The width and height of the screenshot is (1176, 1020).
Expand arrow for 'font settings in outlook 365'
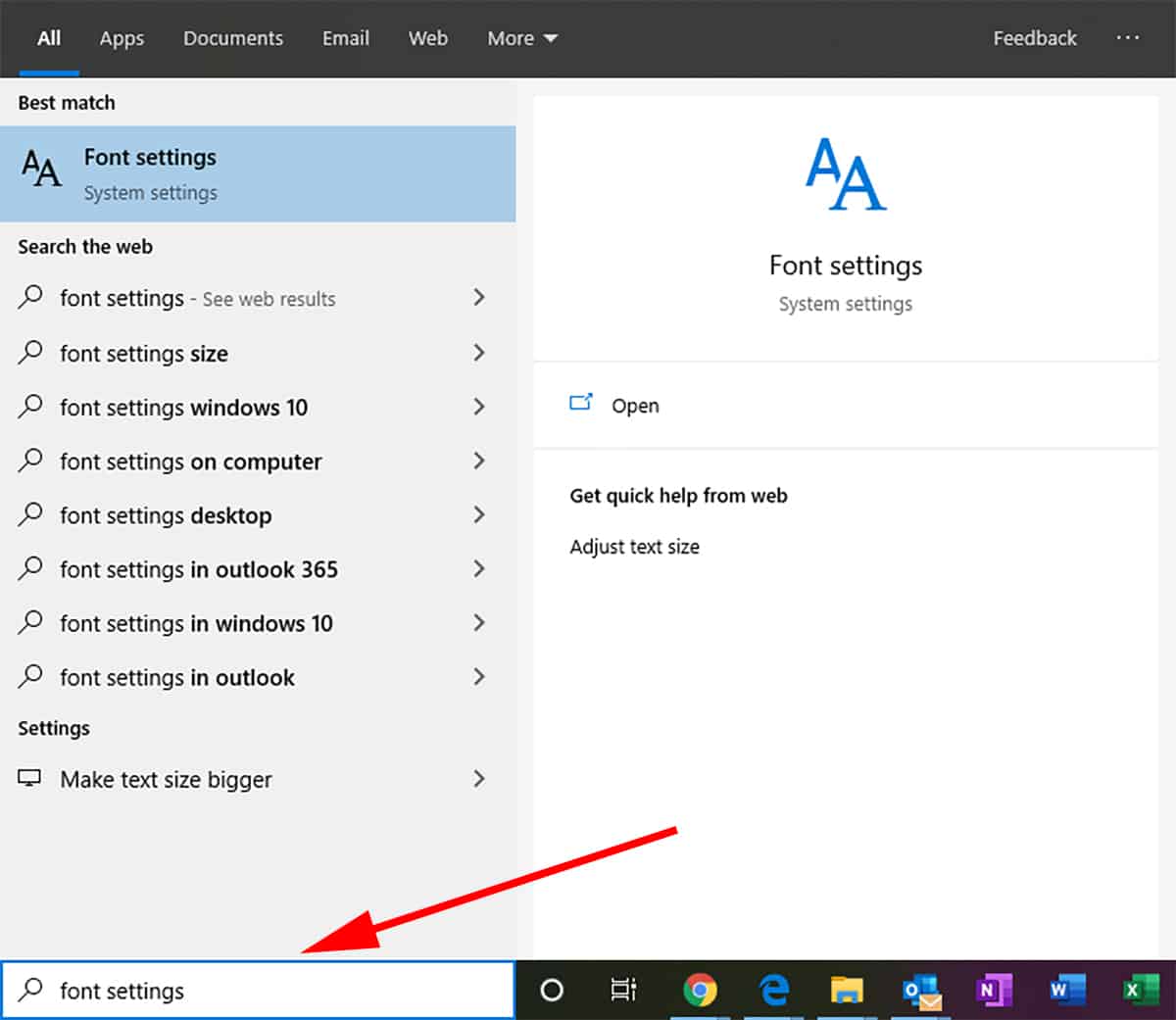click(x=479, y=568)
